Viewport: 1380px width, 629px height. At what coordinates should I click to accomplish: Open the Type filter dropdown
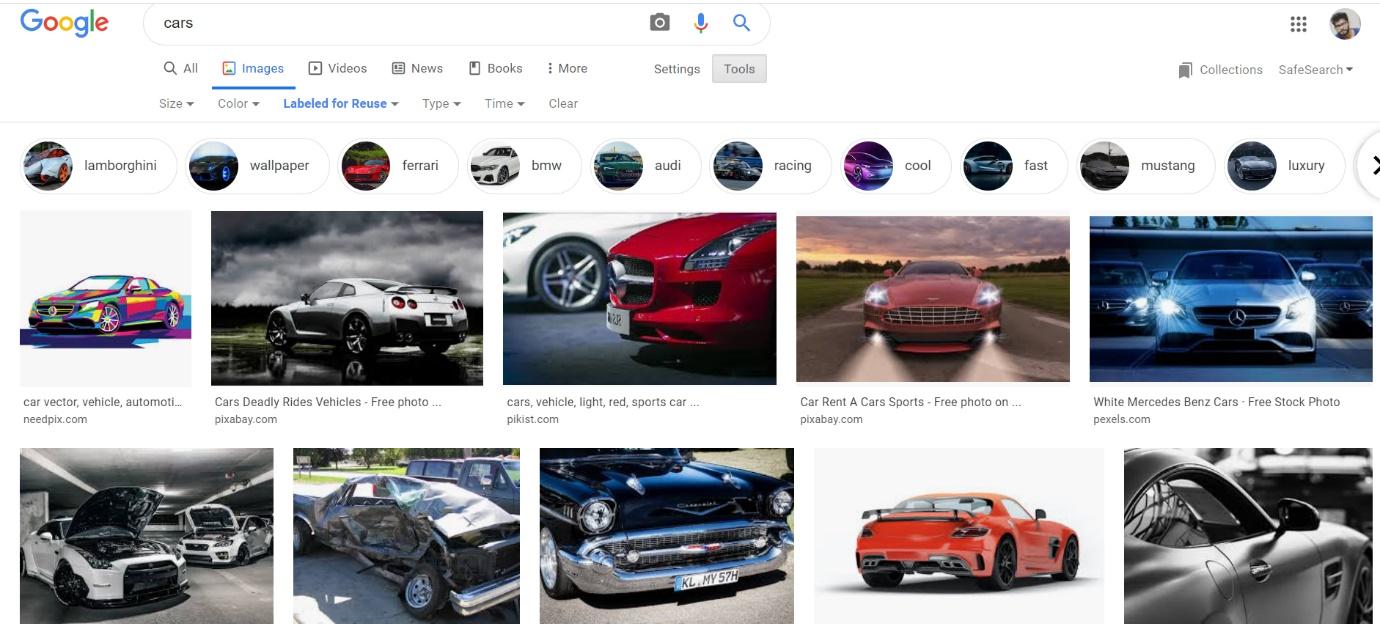[441, 103]
